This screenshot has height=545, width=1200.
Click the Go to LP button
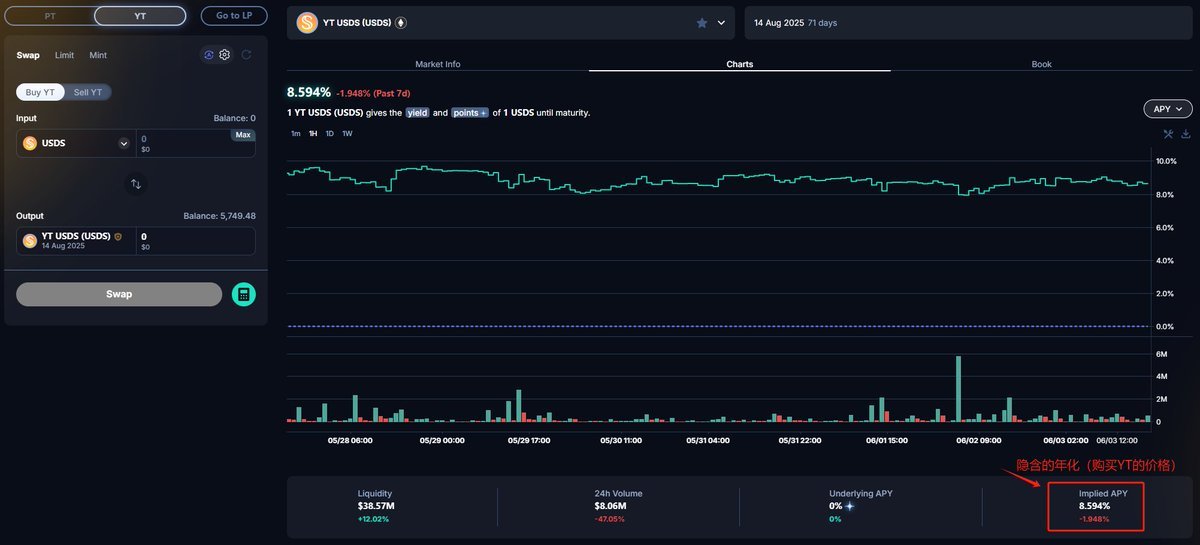point(234,16)
